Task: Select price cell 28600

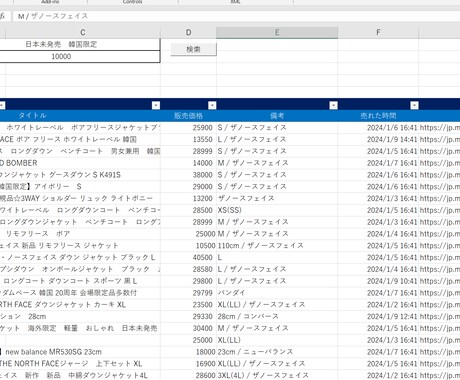Action: pyautogui.click(x=188, y=375)
